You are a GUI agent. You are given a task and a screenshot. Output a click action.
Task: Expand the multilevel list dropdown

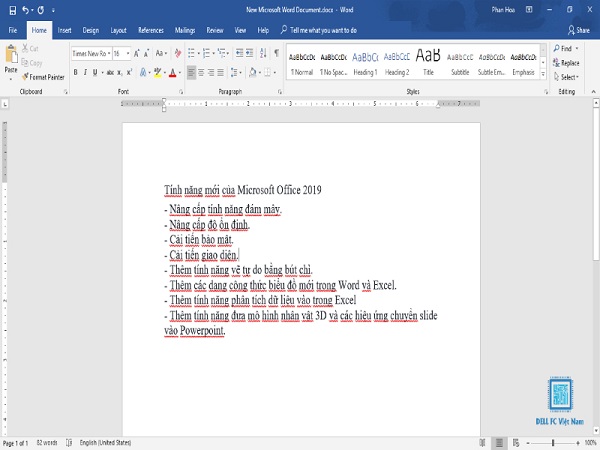228,53
